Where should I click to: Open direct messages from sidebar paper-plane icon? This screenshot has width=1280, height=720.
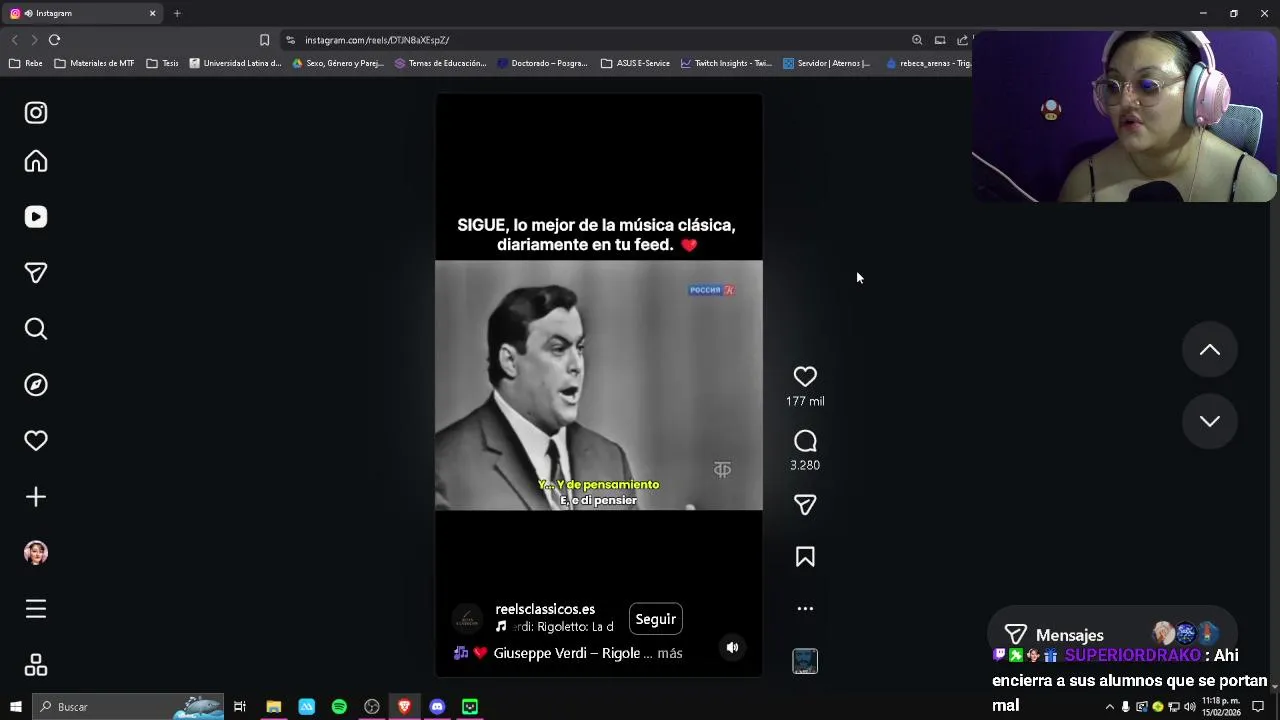(x=36, y=273)
